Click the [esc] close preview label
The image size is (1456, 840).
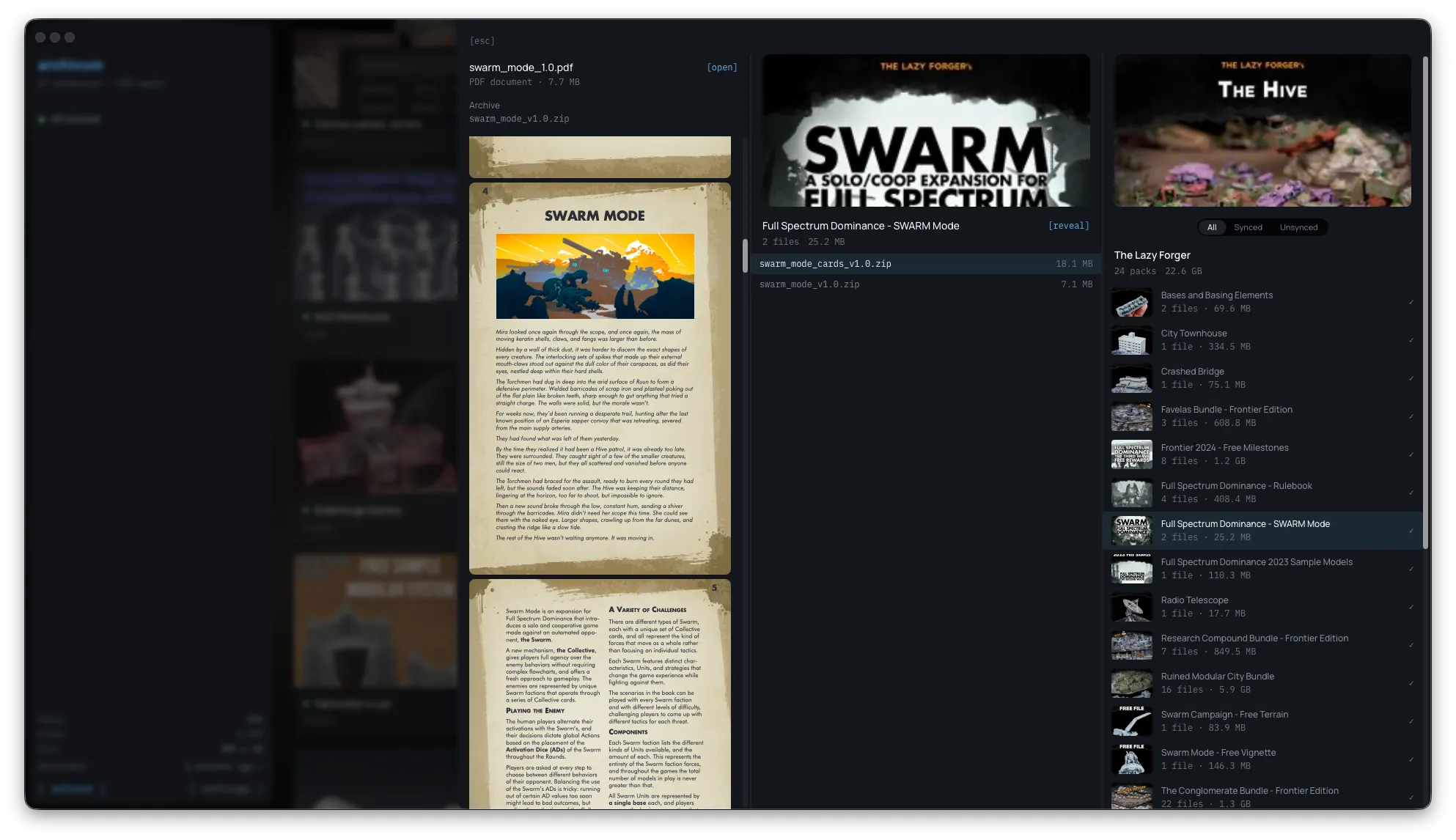(x=482, y=41)
